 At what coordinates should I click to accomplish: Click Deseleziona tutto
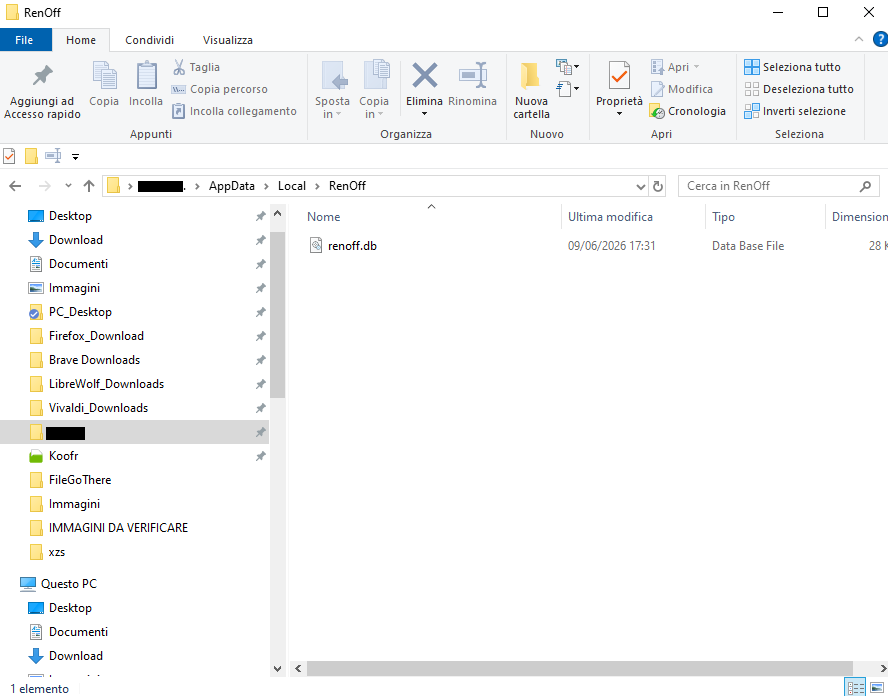pos(799,89)
